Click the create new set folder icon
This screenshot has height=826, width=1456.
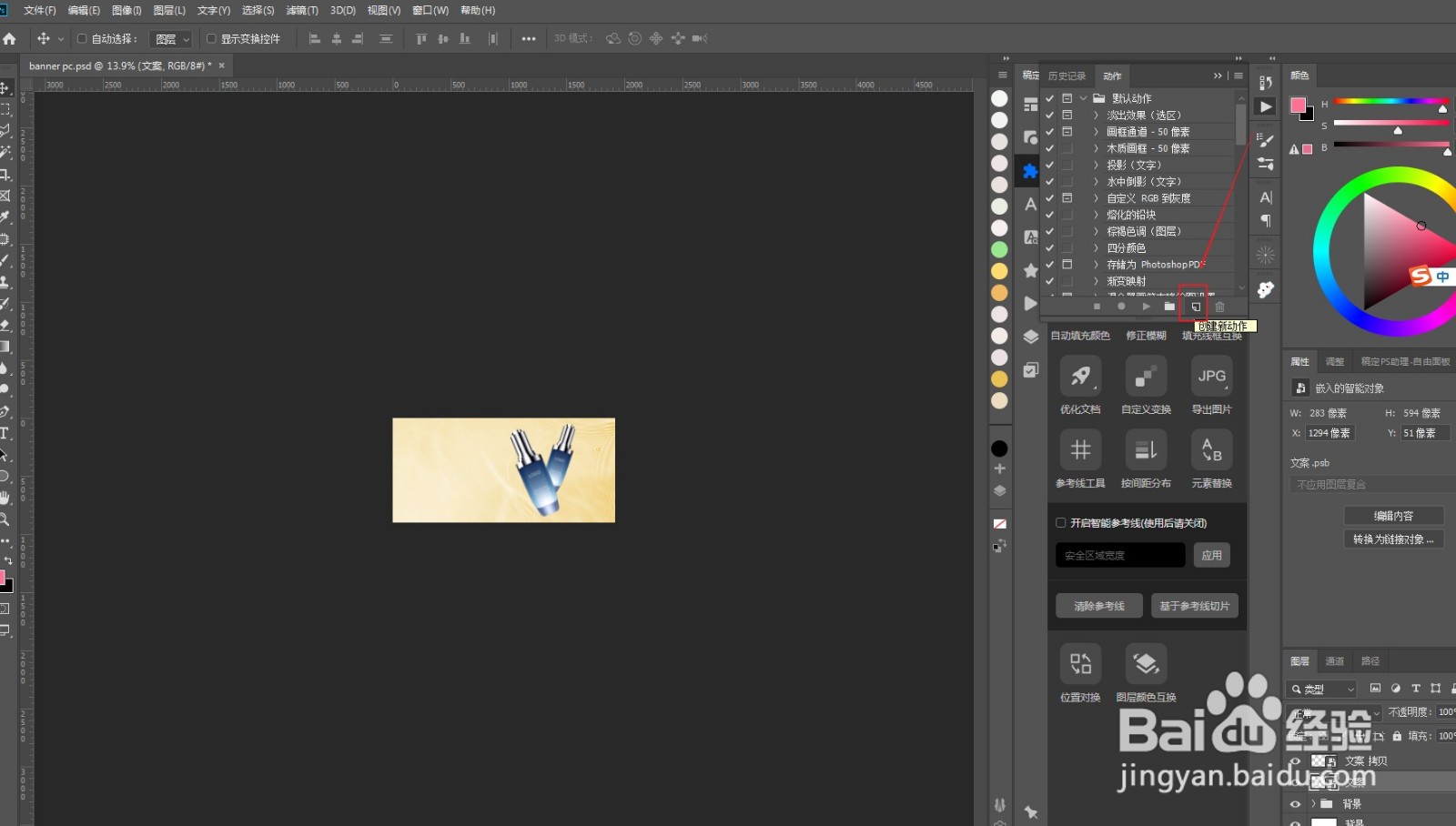(x=1169, y=307)
